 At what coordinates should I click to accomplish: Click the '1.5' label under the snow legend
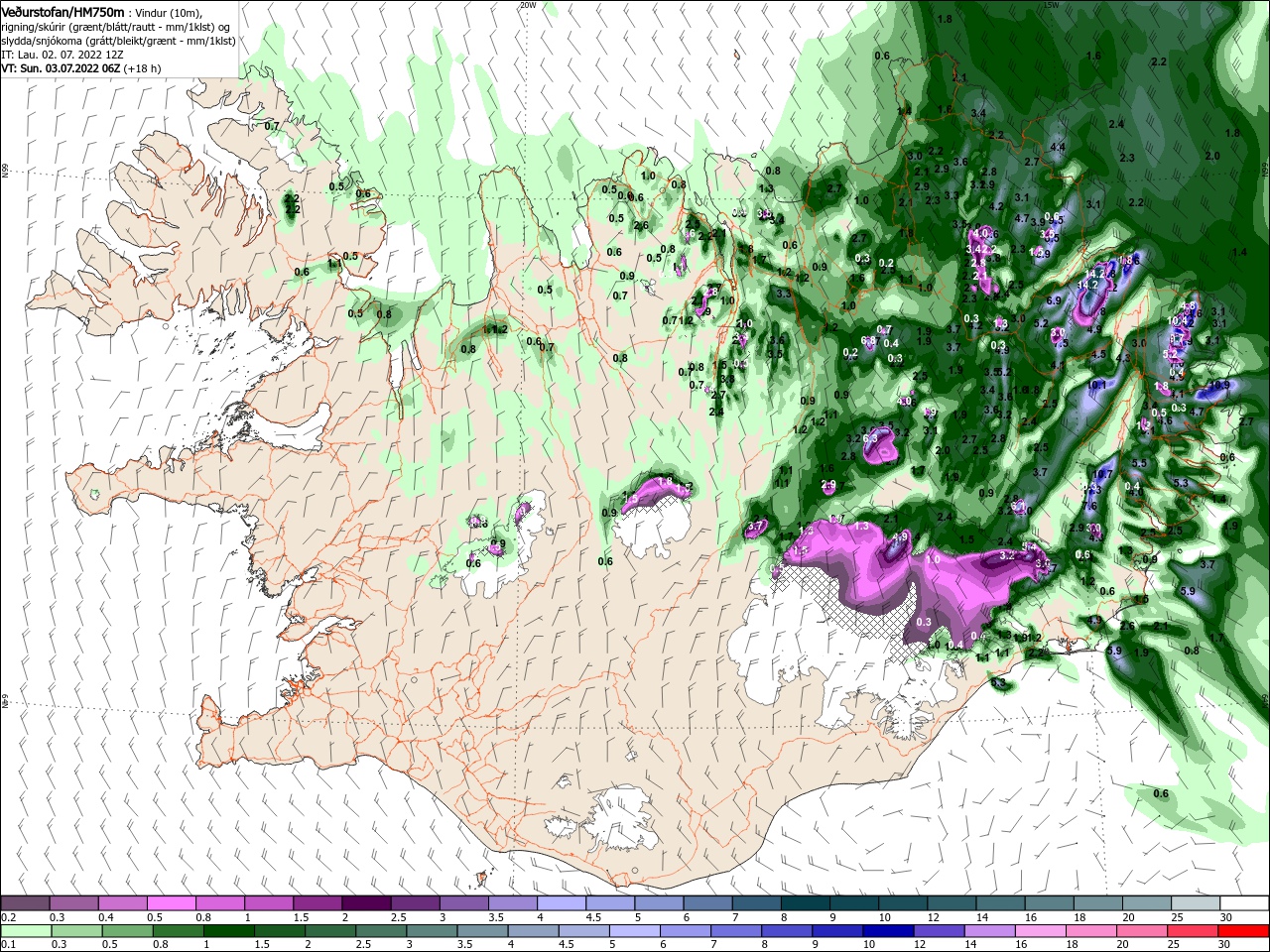[301, 917]
